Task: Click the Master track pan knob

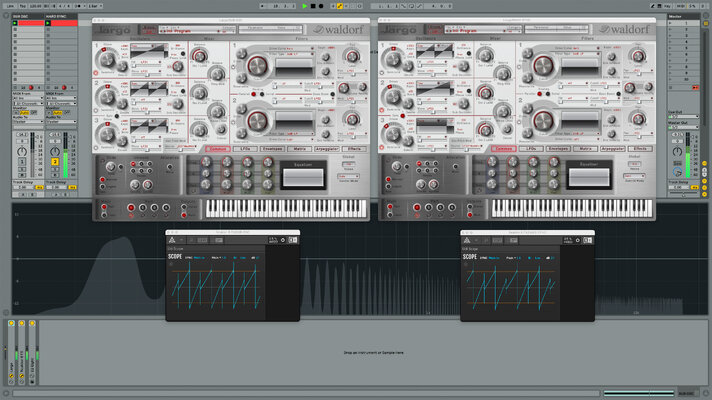Action: coord(677,151)
